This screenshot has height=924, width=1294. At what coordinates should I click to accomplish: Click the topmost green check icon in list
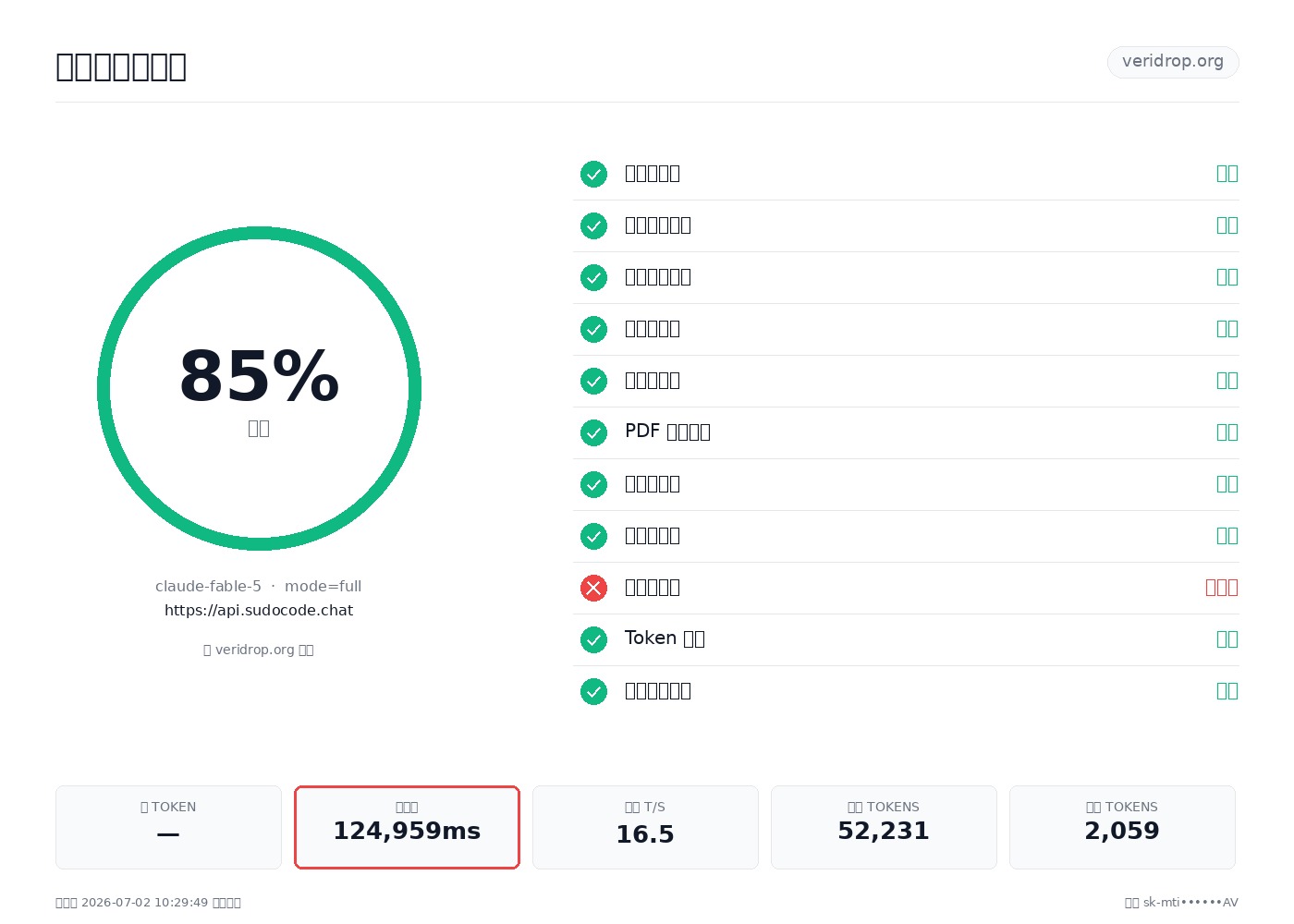[593, 174]
